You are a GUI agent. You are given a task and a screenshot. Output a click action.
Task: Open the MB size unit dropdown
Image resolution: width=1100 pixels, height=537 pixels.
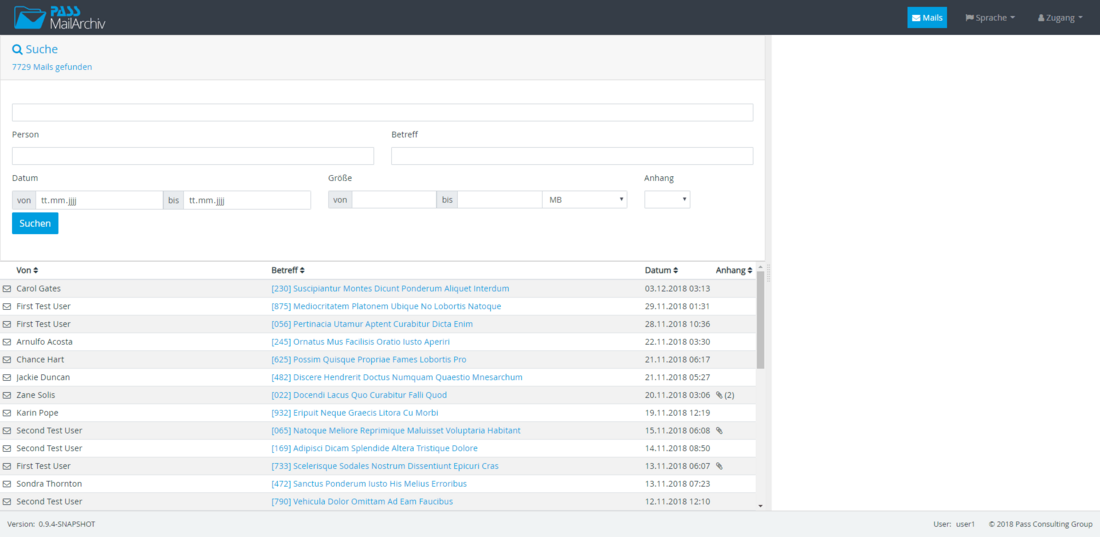[x=584, y=200]
